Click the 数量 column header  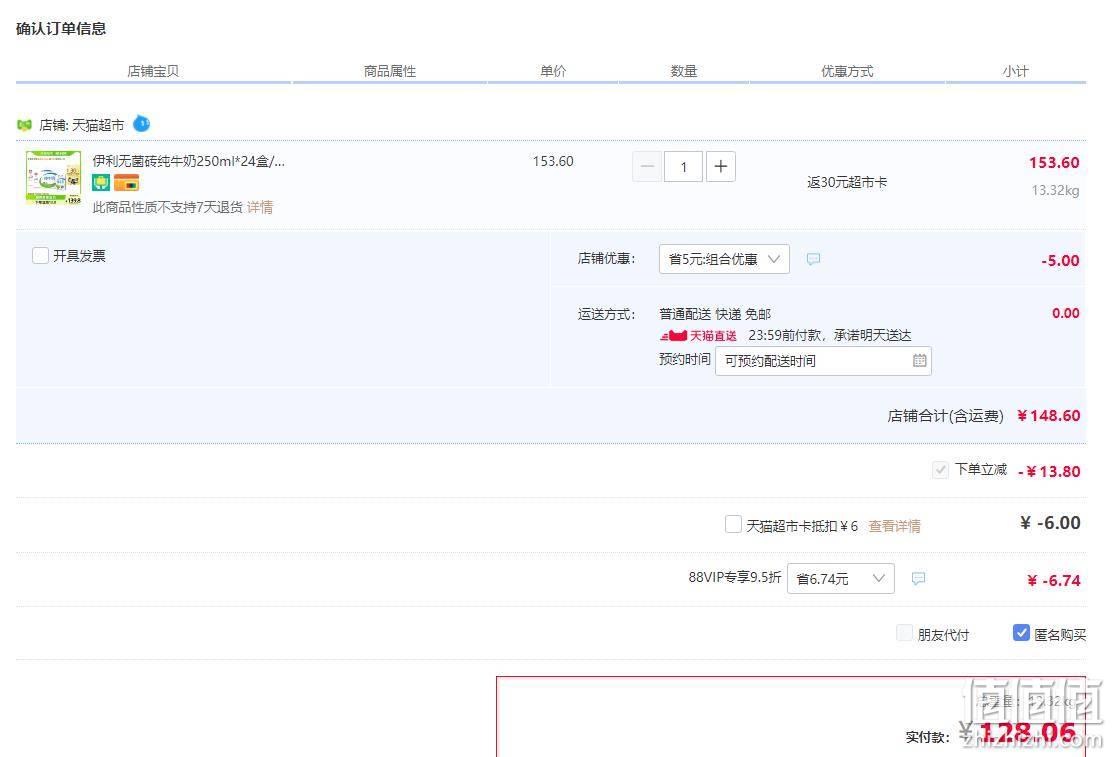point(684,71)
